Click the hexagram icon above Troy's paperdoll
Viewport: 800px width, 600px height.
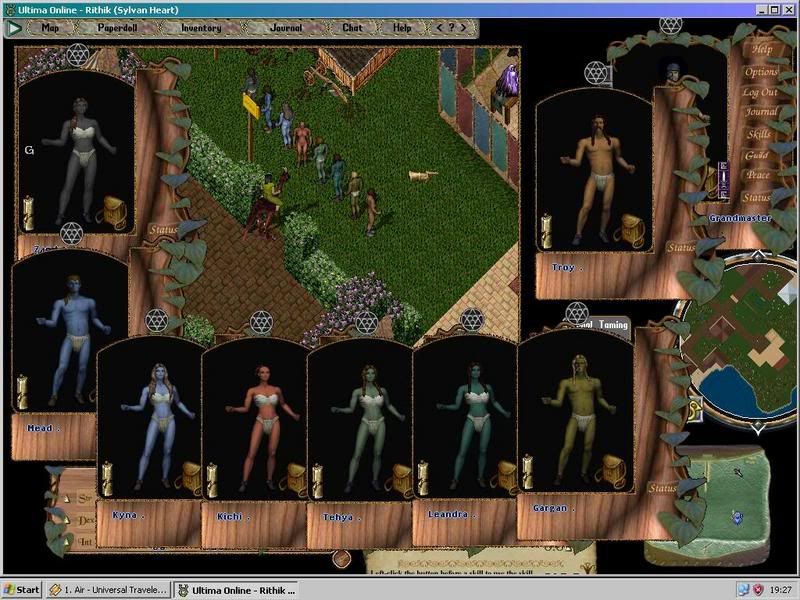coord(596,73)
